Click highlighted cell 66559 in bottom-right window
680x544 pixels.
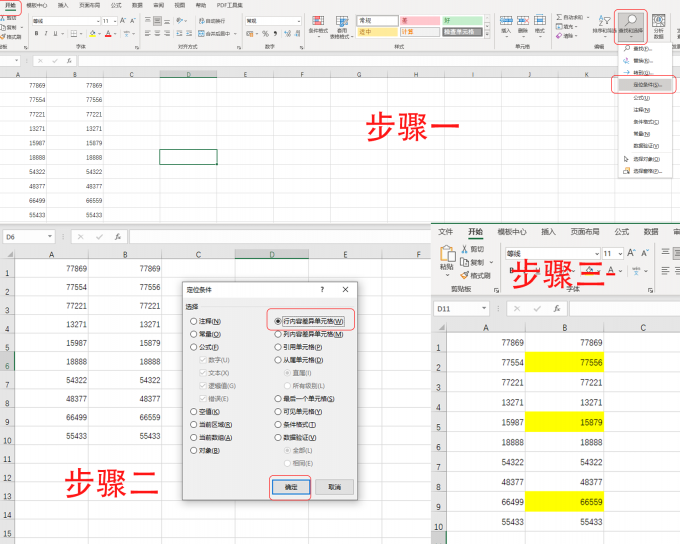point(564,502)
